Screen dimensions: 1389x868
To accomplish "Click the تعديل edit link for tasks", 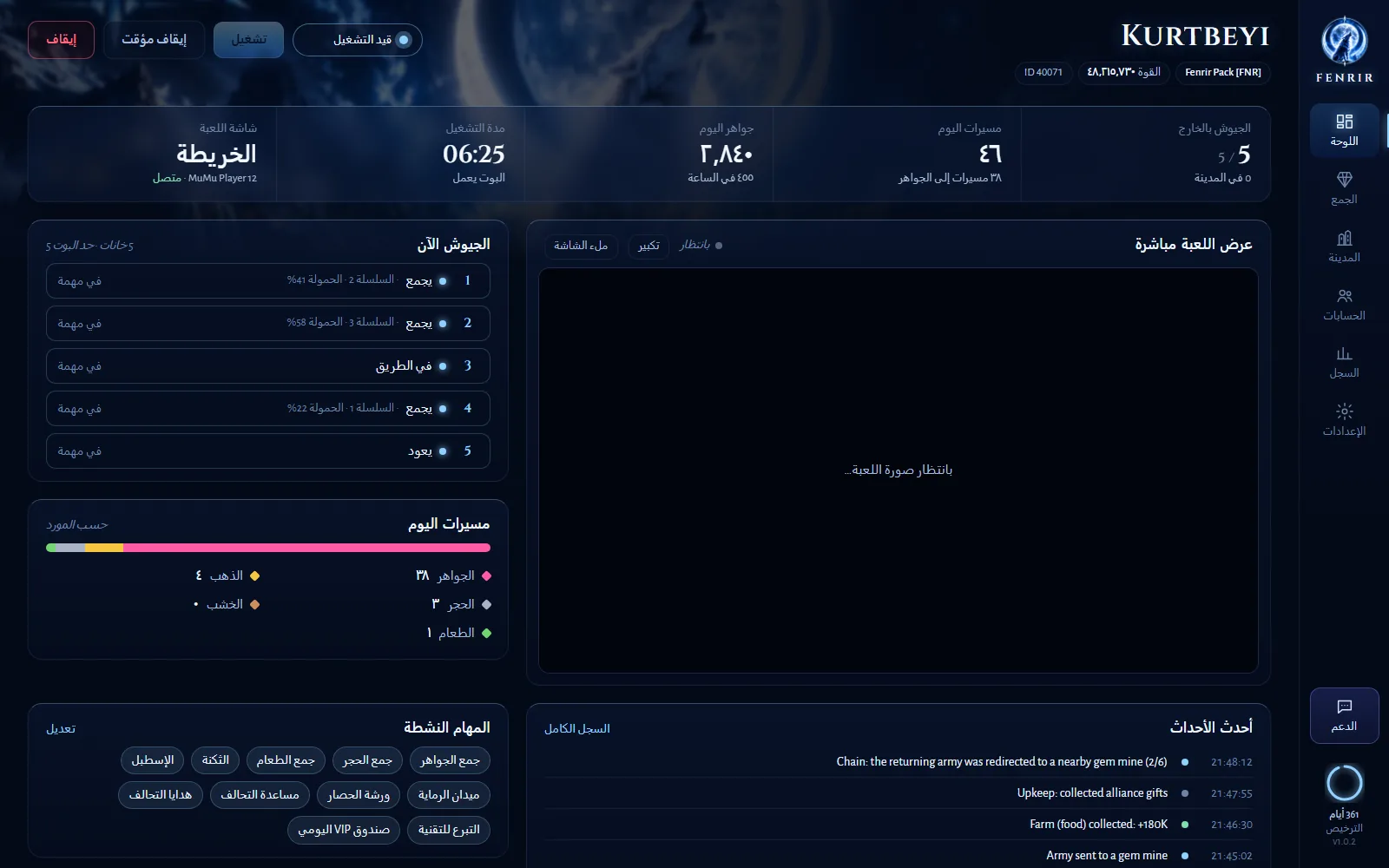I will [x=61, y=729].
